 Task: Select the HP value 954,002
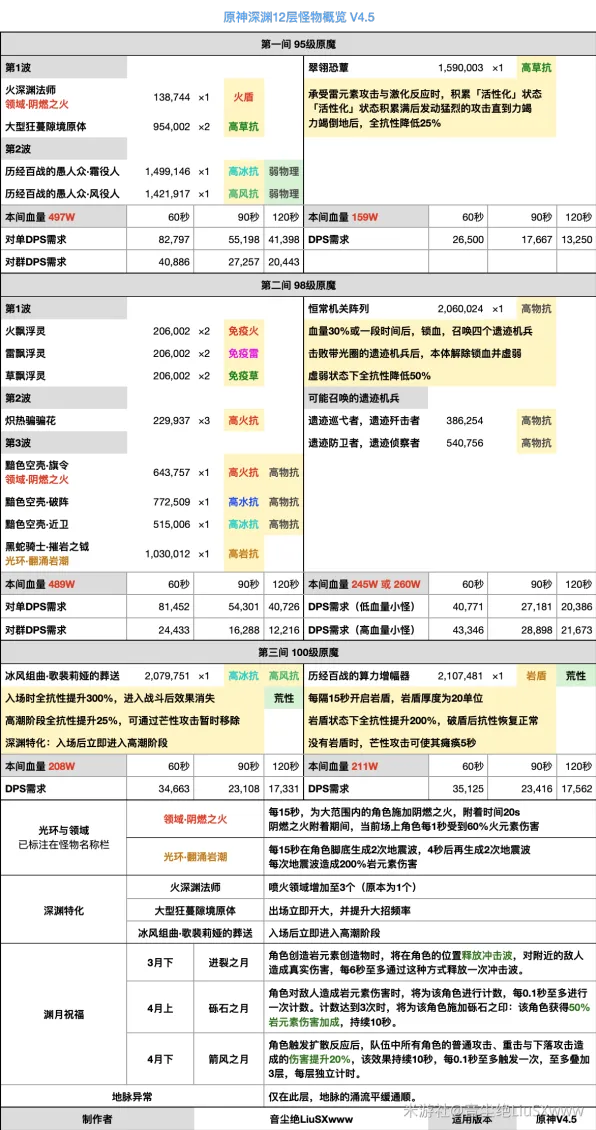(x=172, y=126)
